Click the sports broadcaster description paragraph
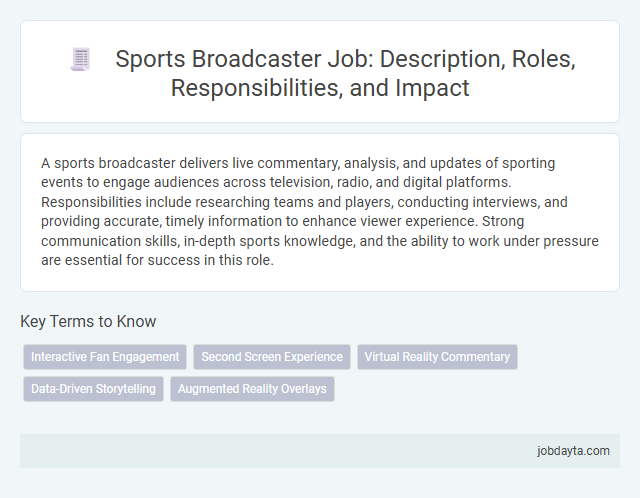 [x=320, y=211]
